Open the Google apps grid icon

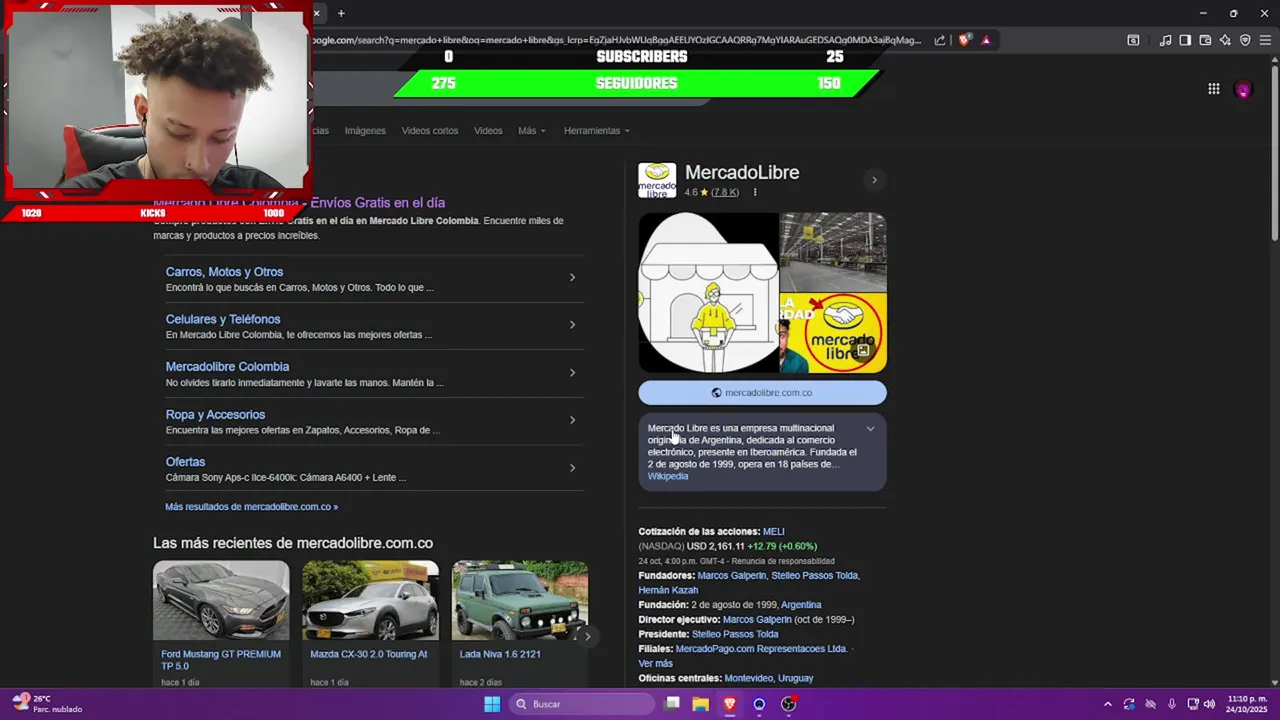(x=1213, y=89)
